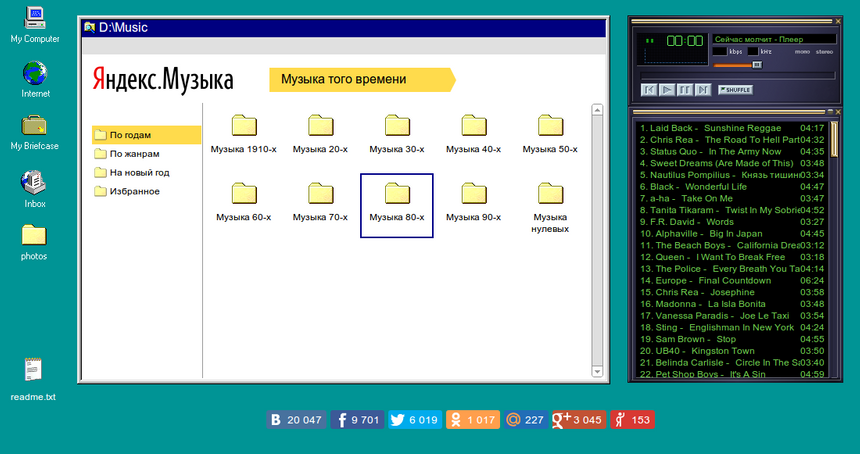Image resolution: width=860 pixels, height=454 pixels.
Task: Open the Музыка 50-х folder
Action: coord(550,134)
